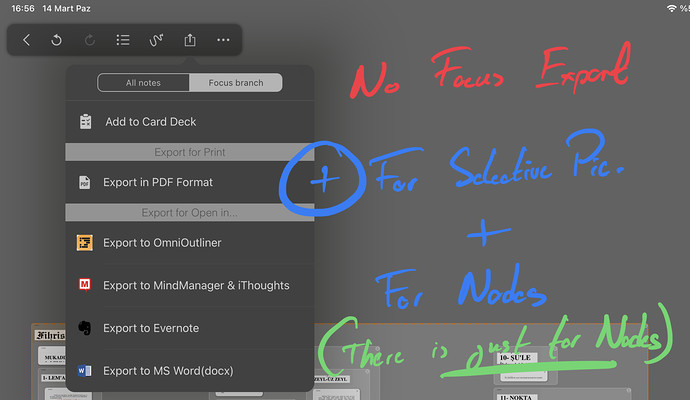Select the Focus branch segment
Screen dimensions: 690x400
tap(236, 83)
